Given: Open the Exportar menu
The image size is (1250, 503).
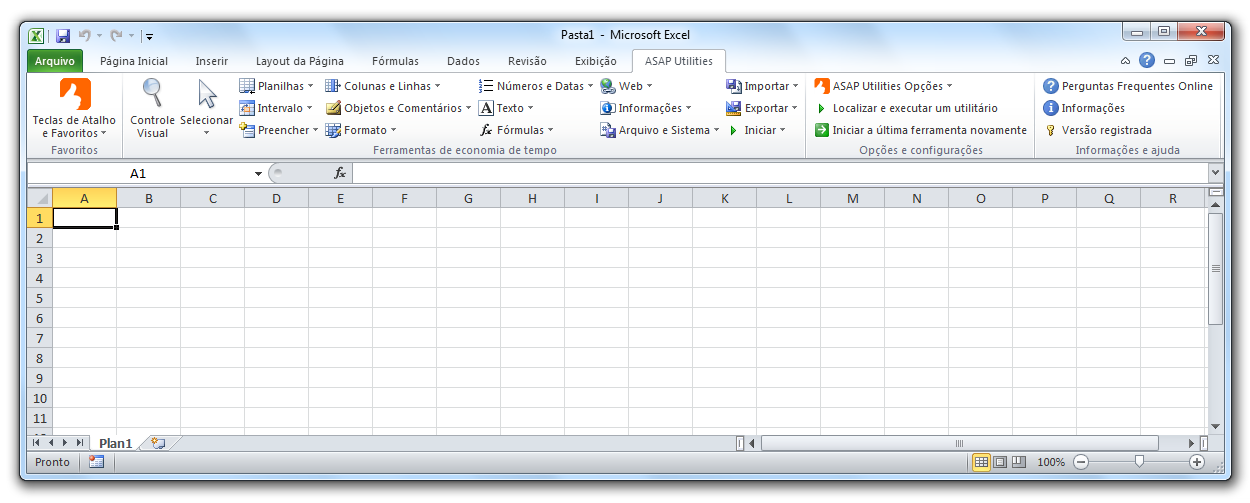Looking at the screenshot, I should click(x=762, y=108).
